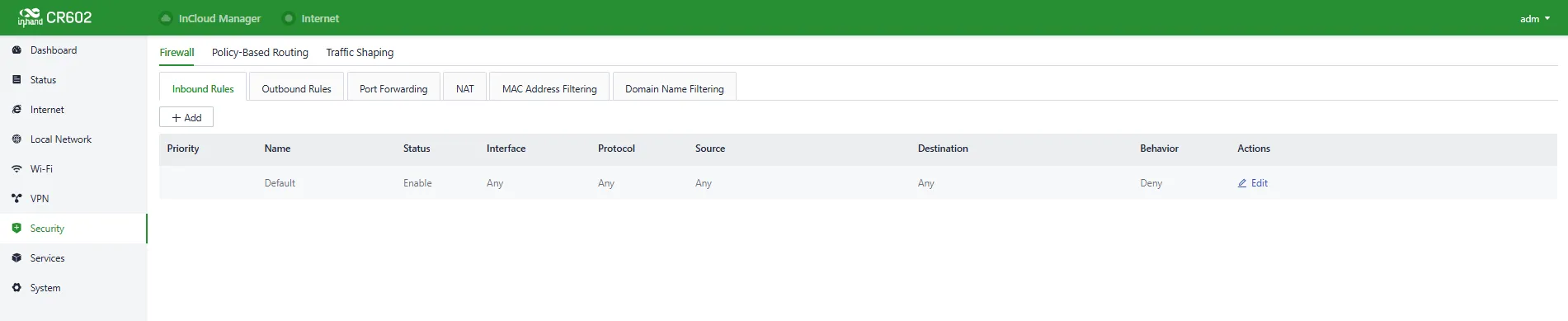Click the InCloud Manager cloud status icon
The image size is (1568, 321).
click(x=166, y=18)
